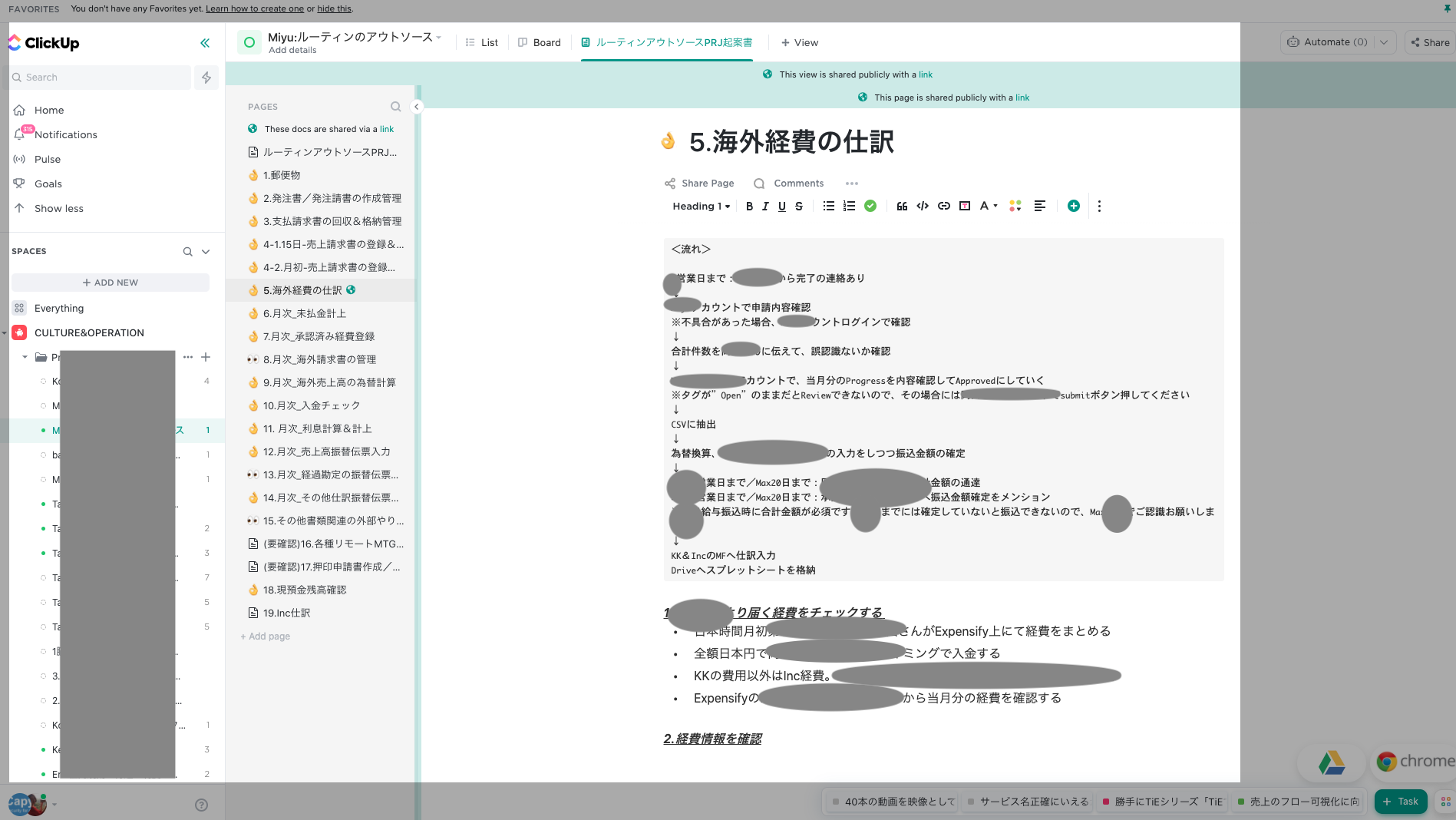The height and width of the screenshot is (820, 1456).
Task: Insert a checklist with the green check
Action: click(x=870, y=206)
